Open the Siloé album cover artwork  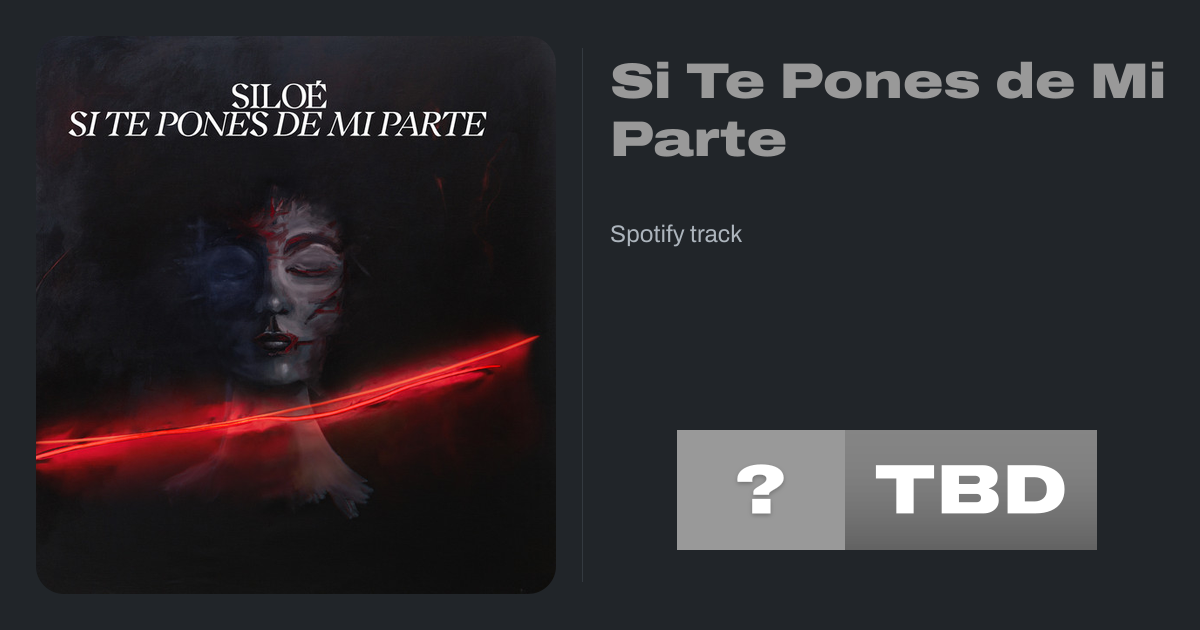pyautogui.click(x=296, y=315)
